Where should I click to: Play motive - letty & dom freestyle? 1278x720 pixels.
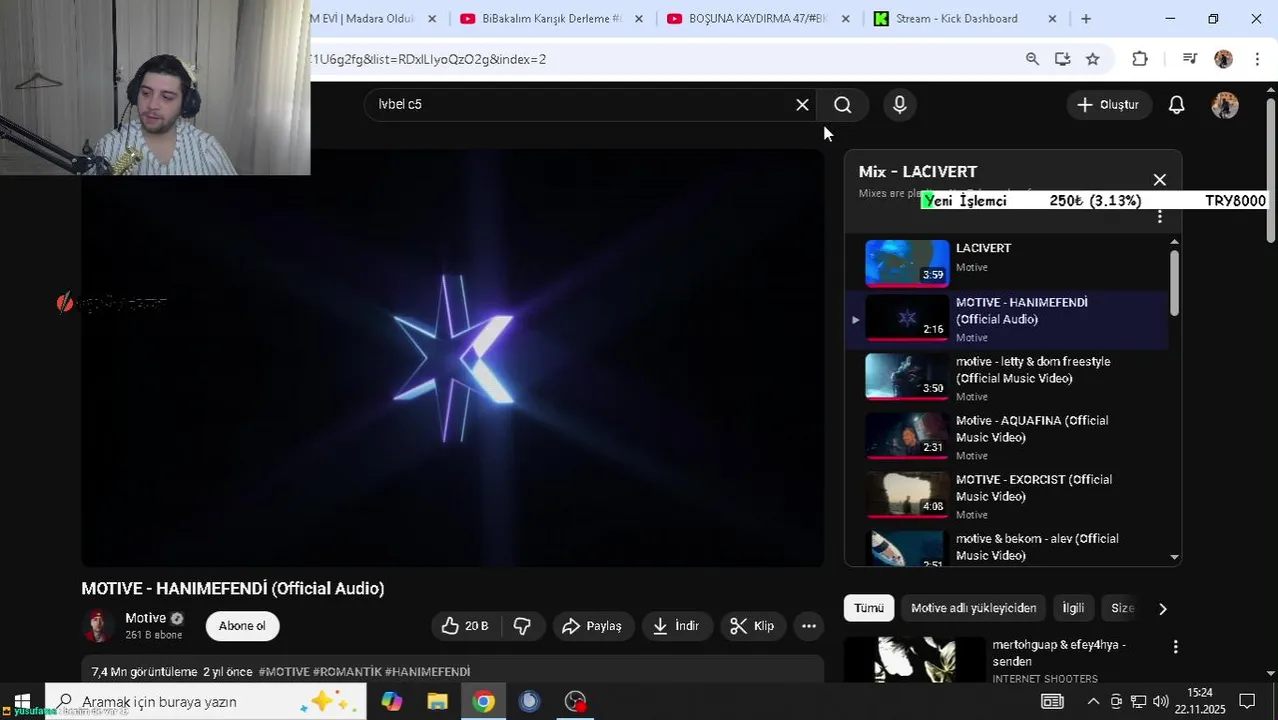(1007, 379)
